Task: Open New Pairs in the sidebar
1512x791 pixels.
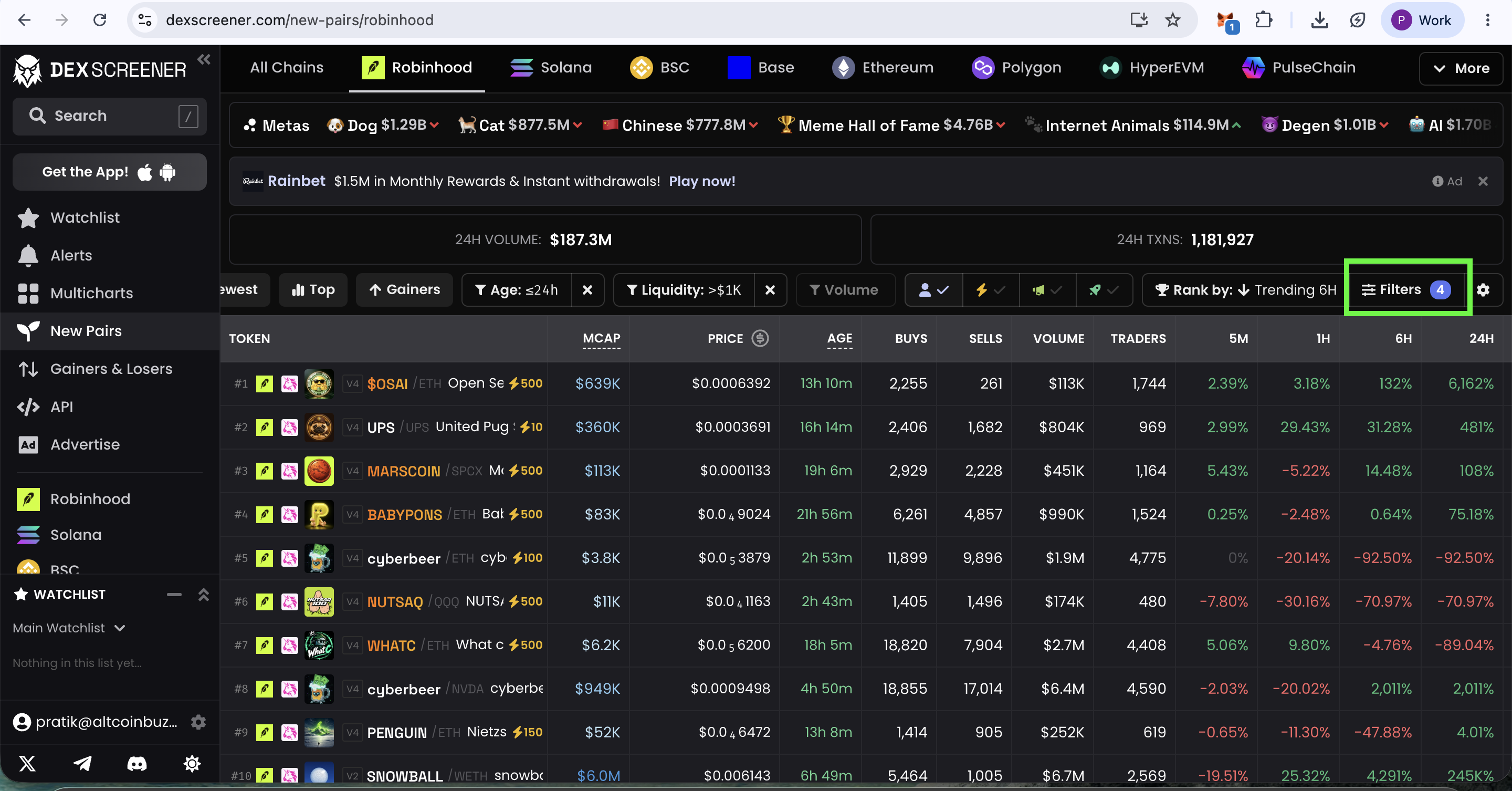Action: coord(110,331)
